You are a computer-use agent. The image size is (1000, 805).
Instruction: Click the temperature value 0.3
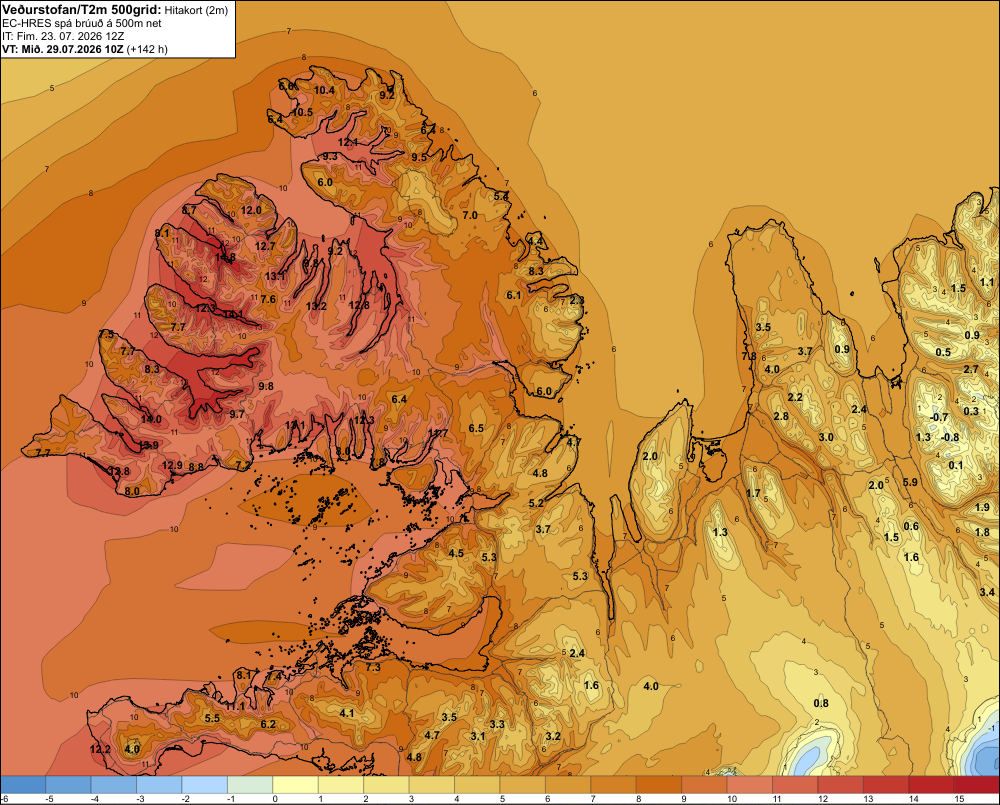click(971, 411)
